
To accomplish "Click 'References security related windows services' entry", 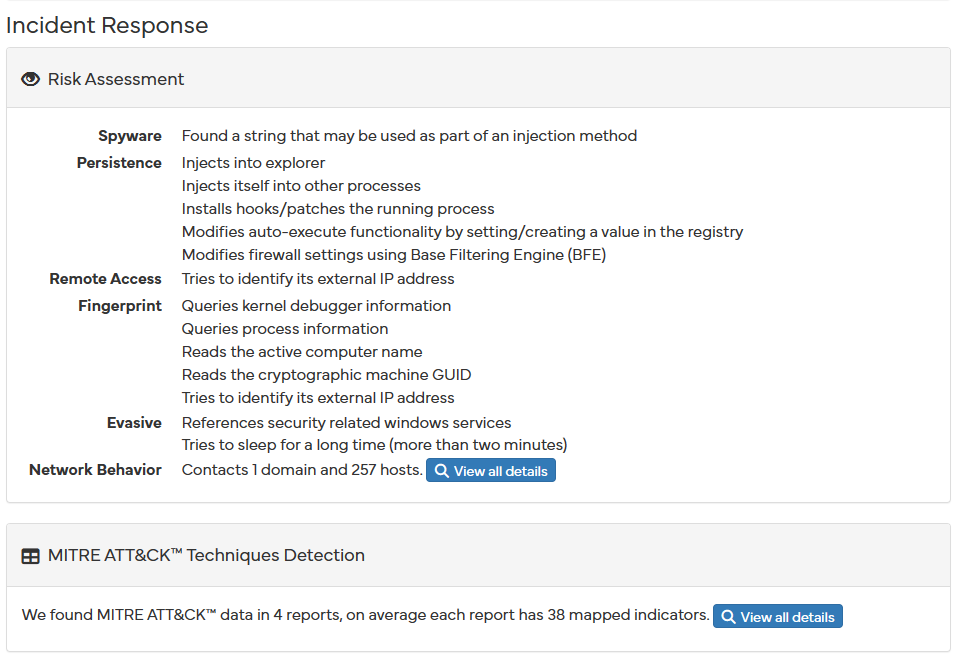I will 346,423.
